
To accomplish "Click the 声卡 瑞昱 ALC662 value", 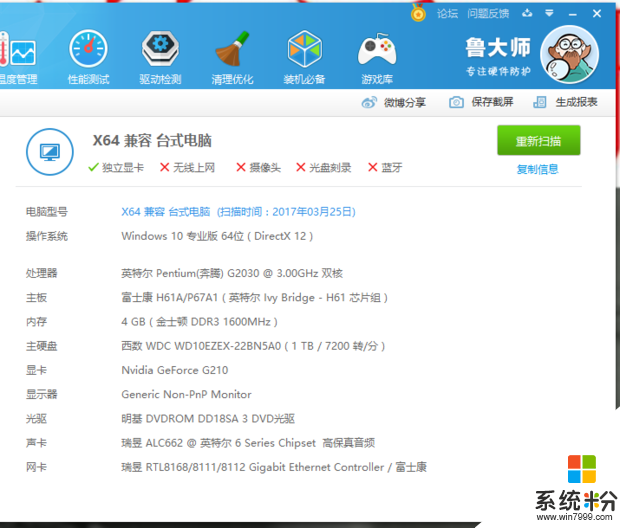I will (248, 443).
